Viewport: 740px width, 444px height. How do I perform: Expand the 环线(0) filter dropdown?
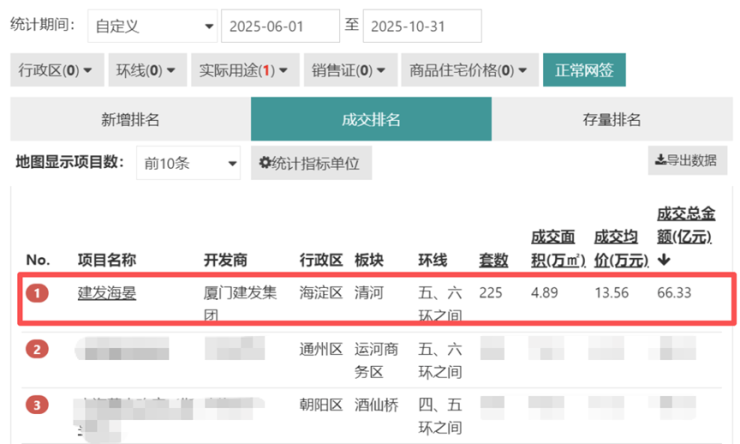point(145,70)
